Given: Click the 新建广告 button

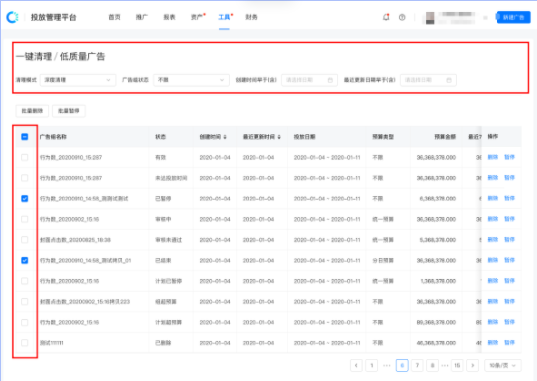Looking at the screenshot, I should pyautogui.click(x=513, y=17).
